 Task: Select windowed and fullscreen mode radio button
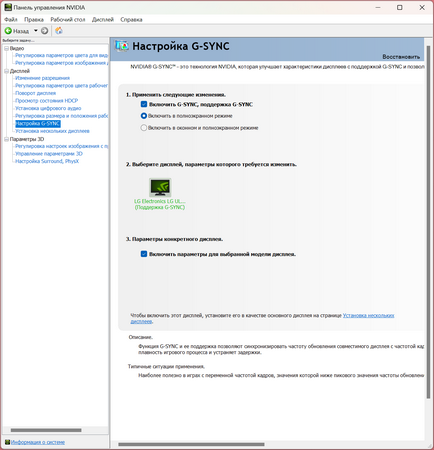(144, 128)
